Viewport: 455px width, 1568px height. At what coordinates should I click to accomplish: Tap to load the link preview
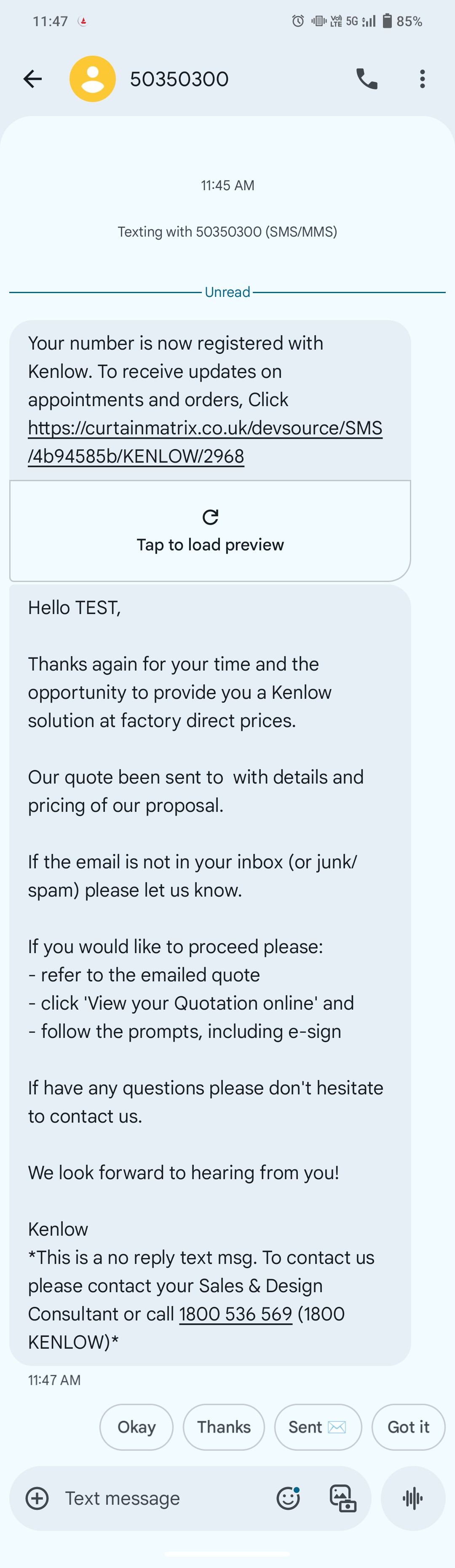(x=210, y=544)
